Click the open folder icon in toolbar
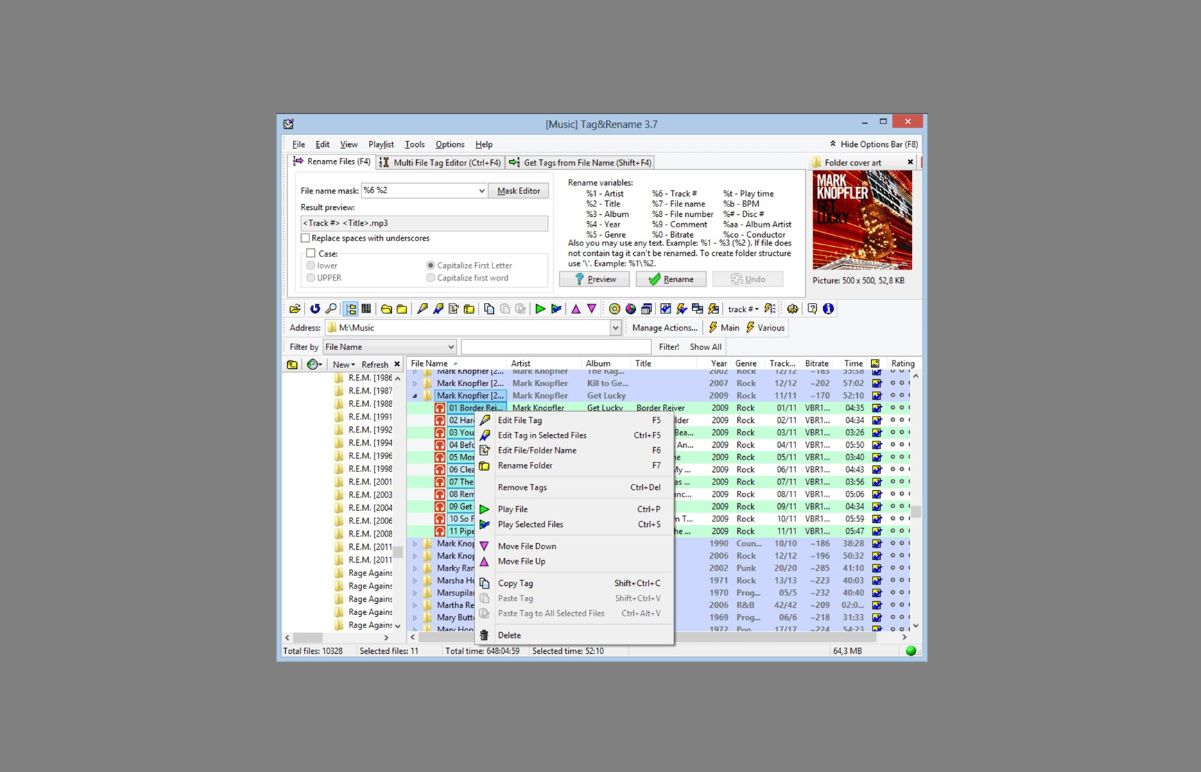 pos(295,309)
